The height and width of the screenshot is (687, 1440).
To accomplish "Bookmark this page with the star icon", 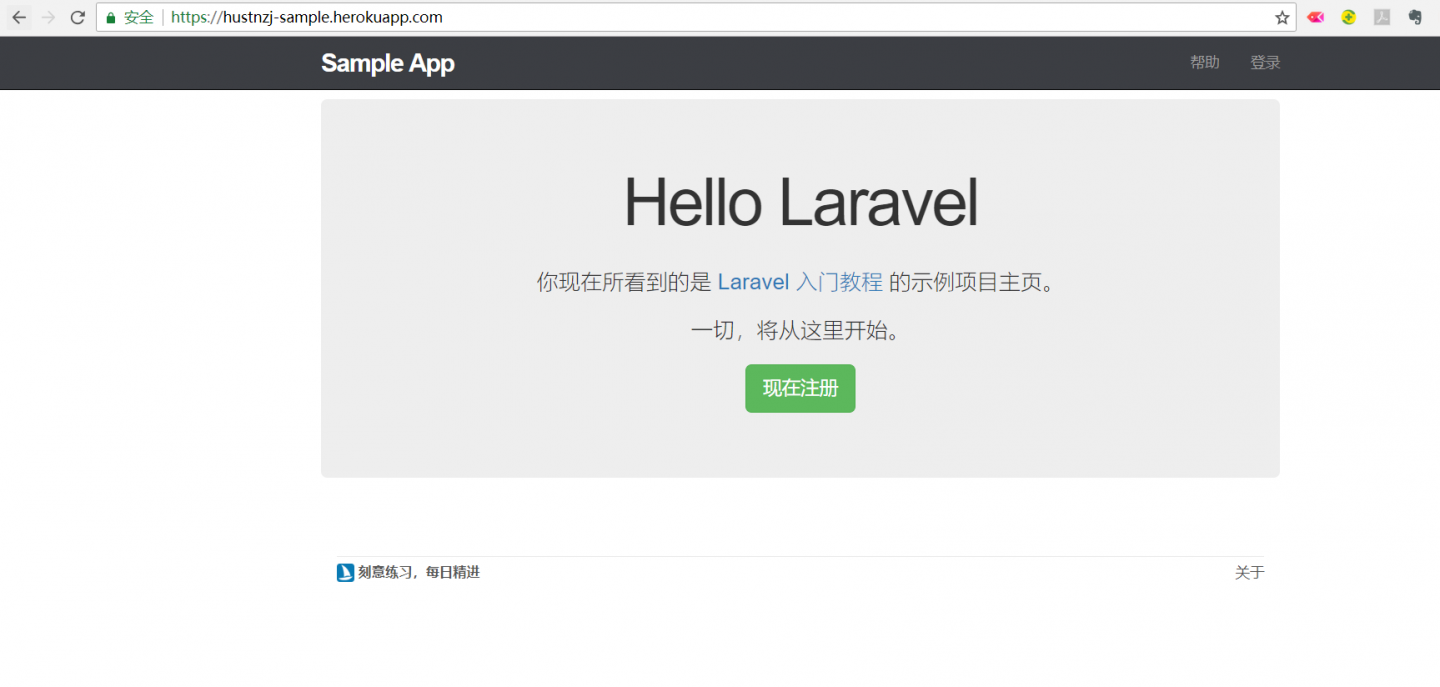I will tap(1281, 17).
